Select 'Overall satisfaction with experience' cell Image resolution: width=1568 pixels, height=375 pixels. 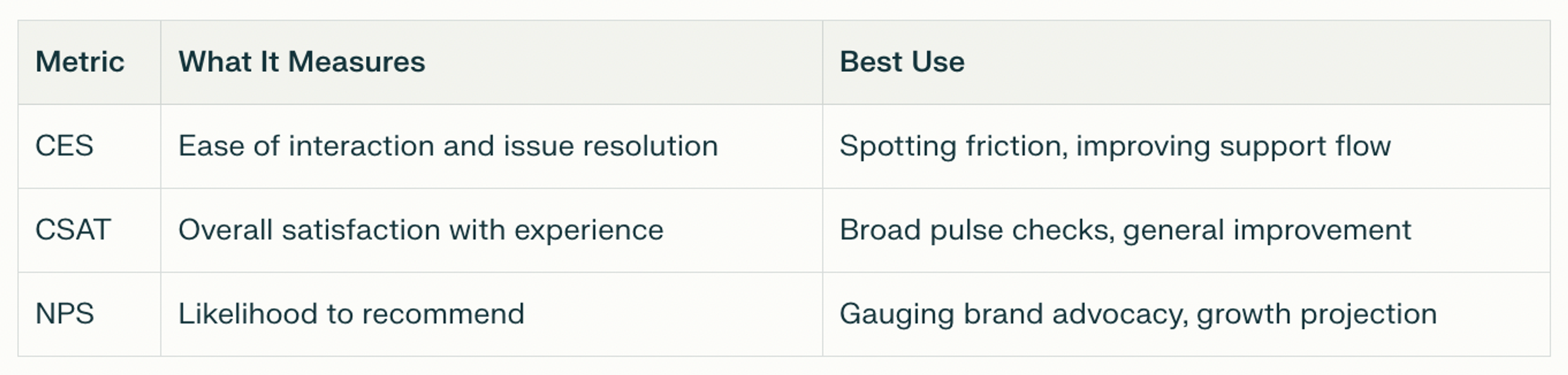(x=492, y=230)
